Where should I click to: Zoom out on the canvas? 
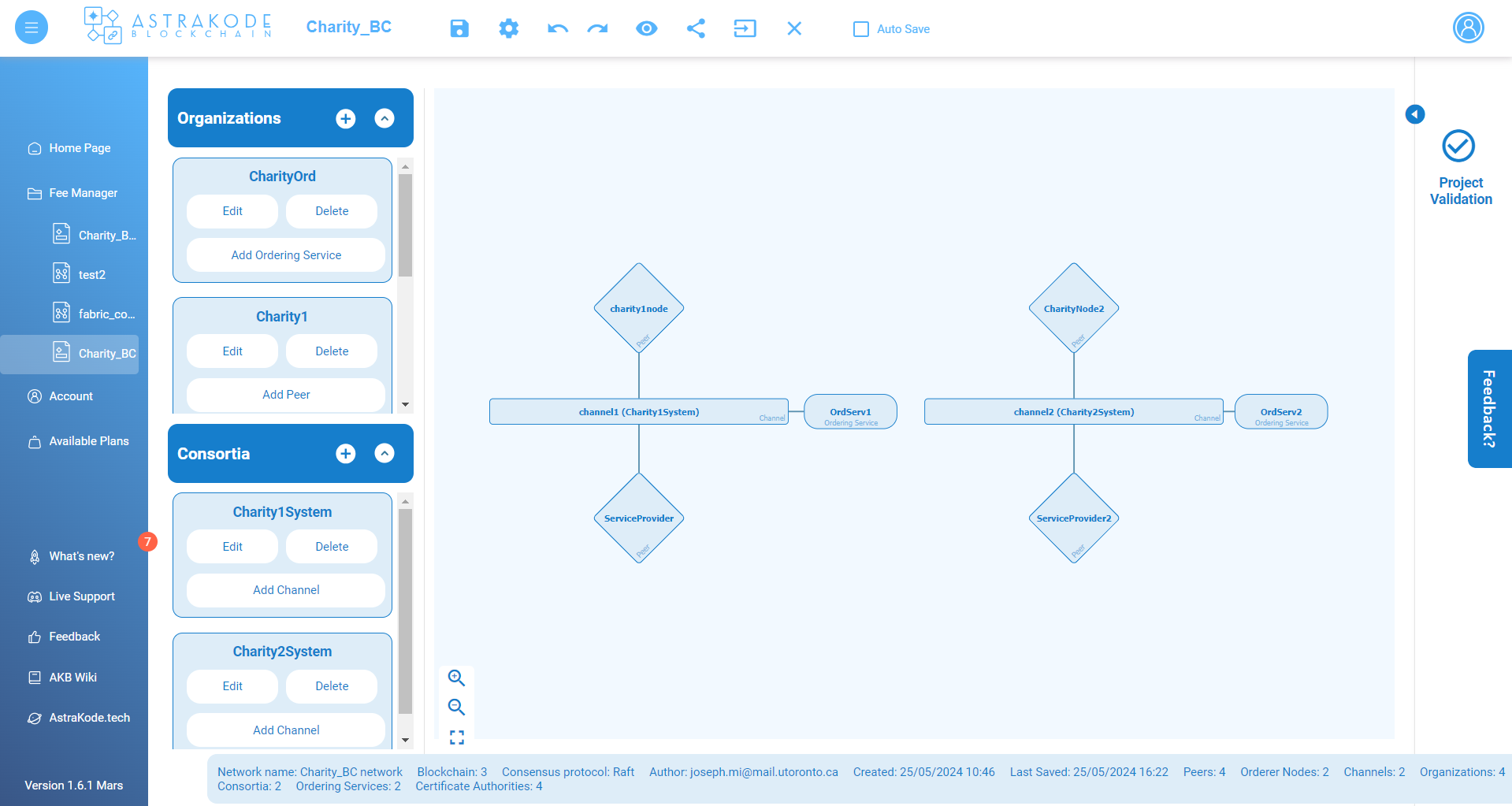(x=456, y=707)
